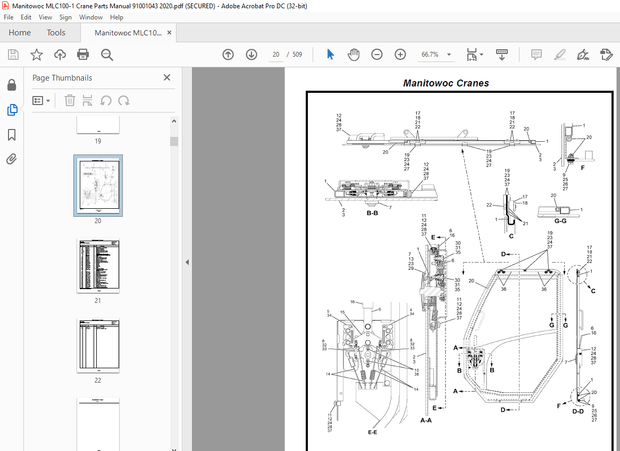Click the scrolling mode keyboard icon
The height and width of the screenshot is (451, 620).
(x=502, y=55)
